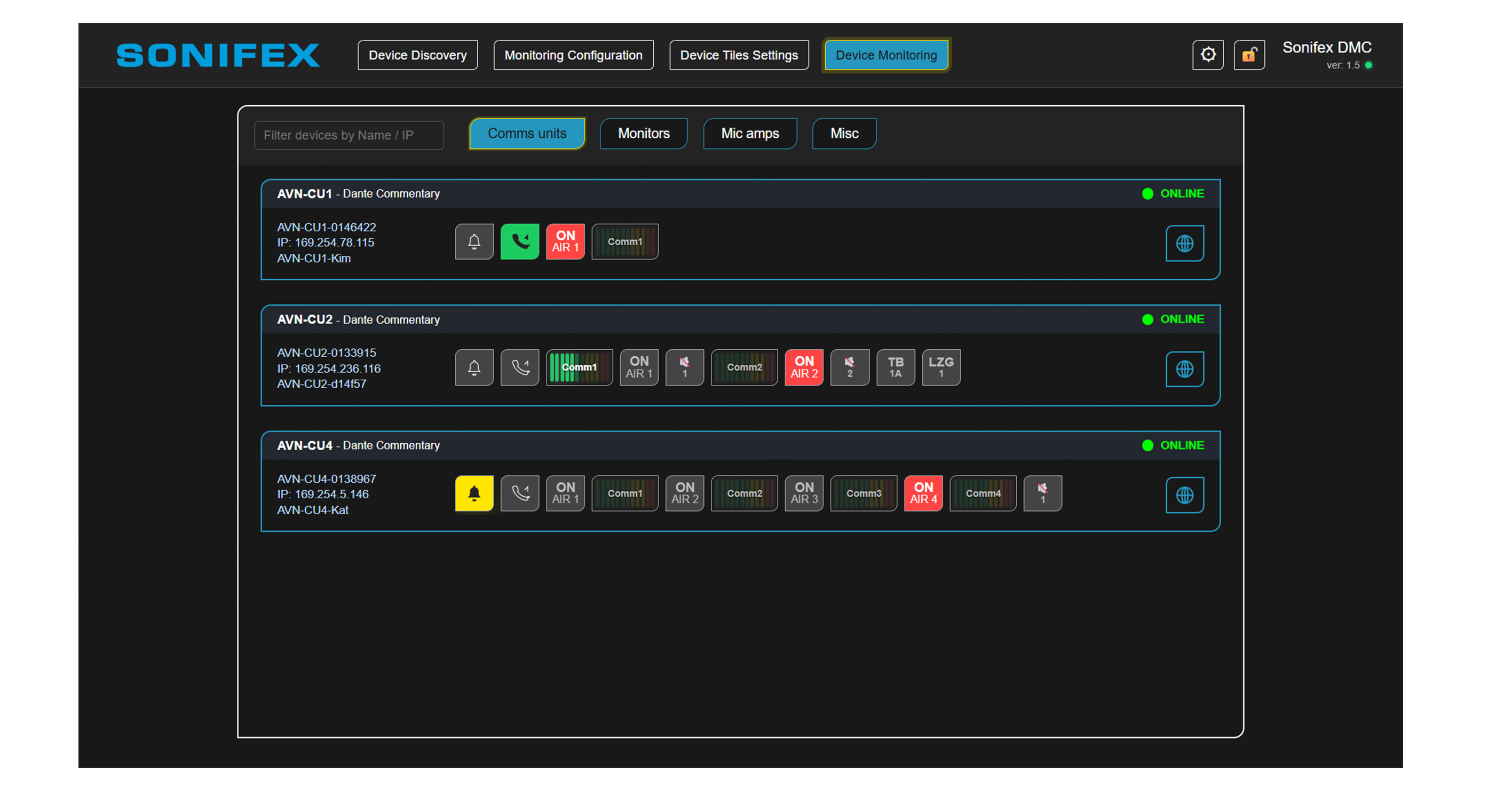Click the AVN-CU2 phone call icon
The width and height of the screenshot is (1512, 801).
(x=520, y=367)
